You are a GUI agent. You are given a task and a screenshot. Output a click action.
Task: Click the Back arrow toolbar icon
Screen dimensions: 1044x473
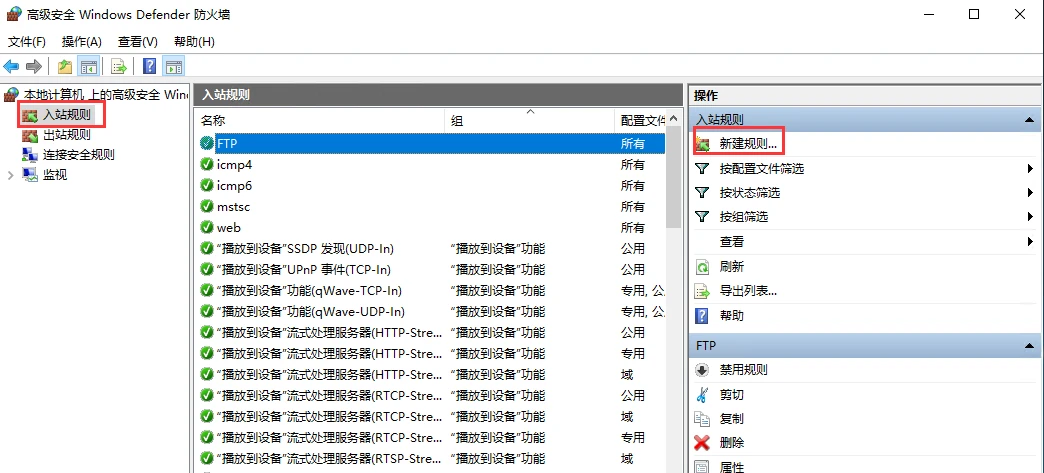click(x=11, y=67)
